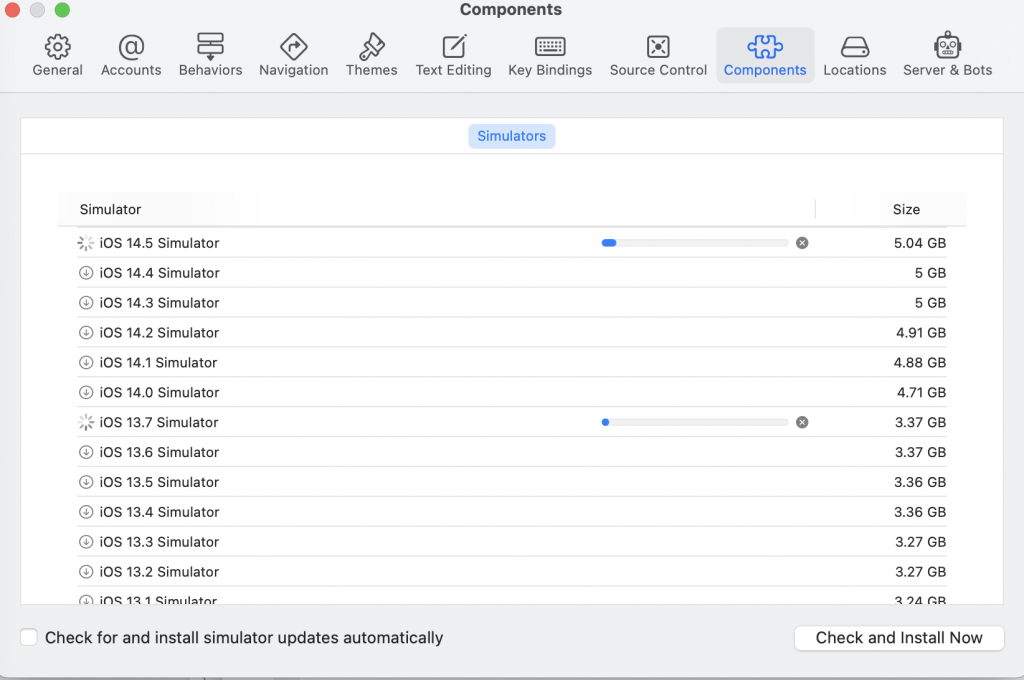The width and height of the screenshot is (1024, 680).
Task: Click the iOS 14.5 download progress bar
Action: pos(695,243)
